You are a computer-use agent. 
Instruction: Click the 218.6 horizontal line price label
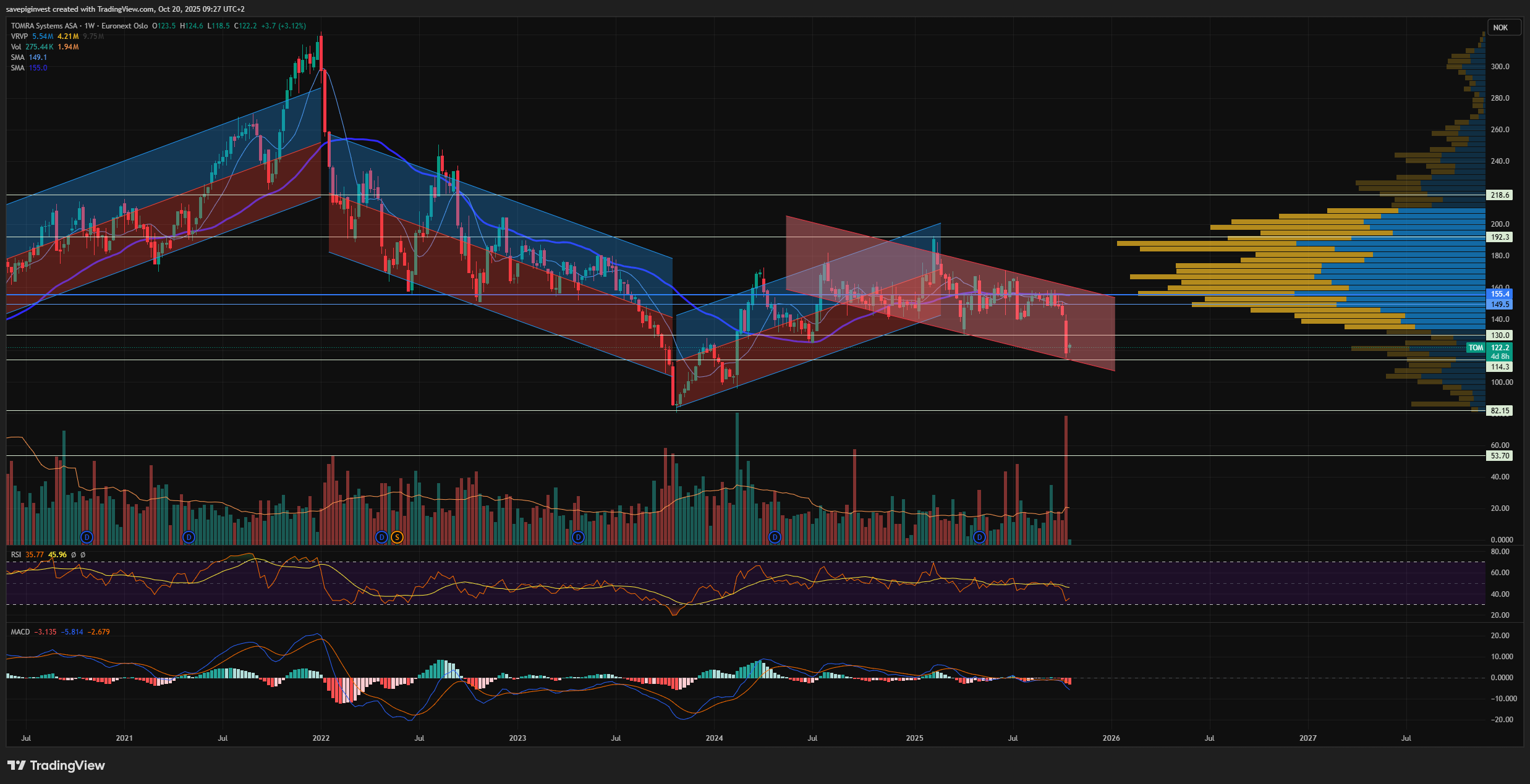point(1500,195)
